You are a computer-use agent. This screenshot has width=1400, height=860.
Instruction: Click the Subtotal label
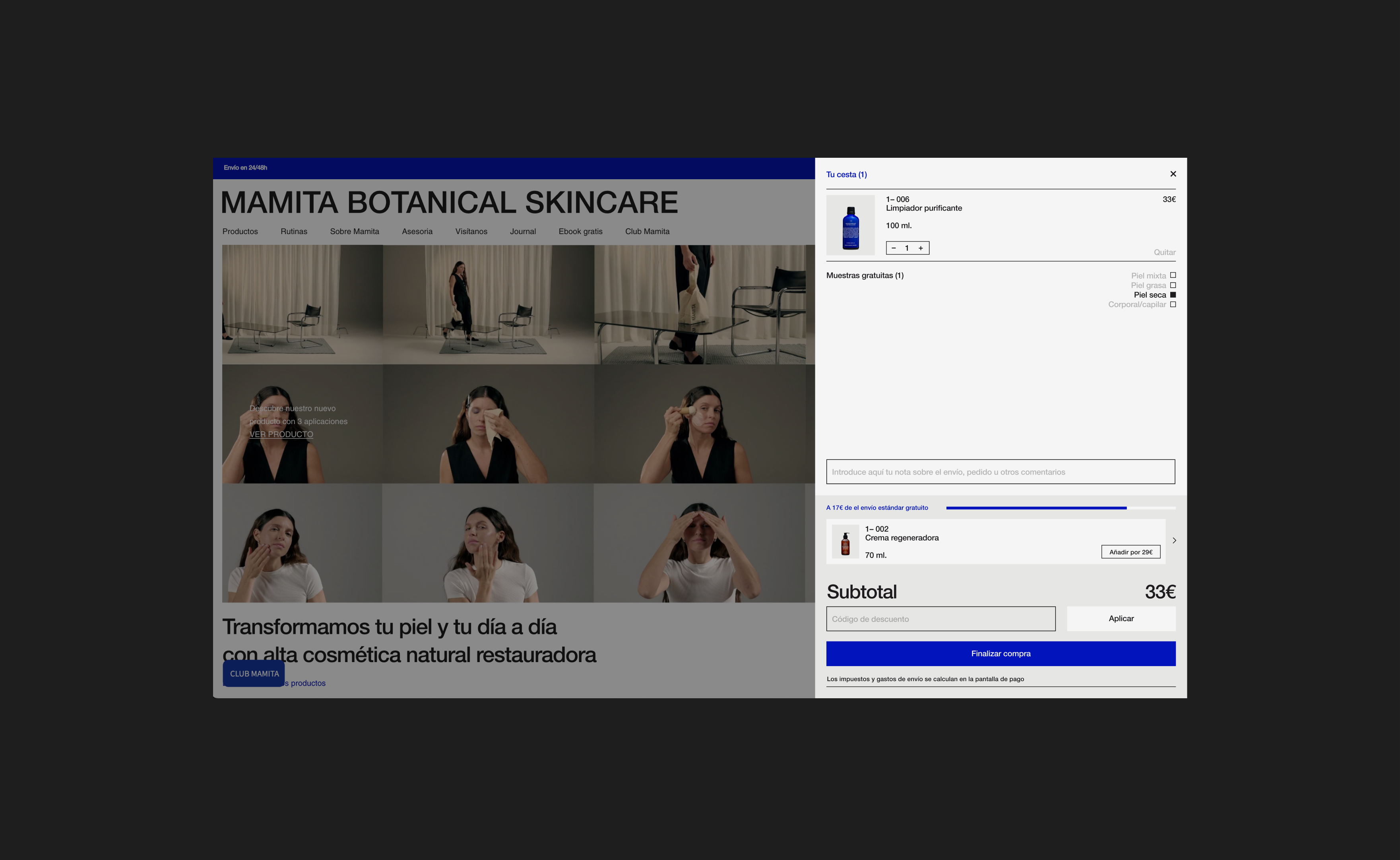coord(861,591)
